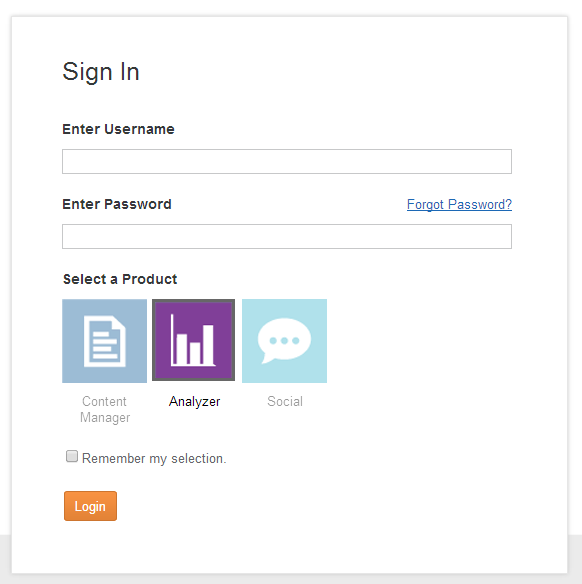Open the Forgot Password? link
Screen dimensions: 582x584
pos(459,204)
